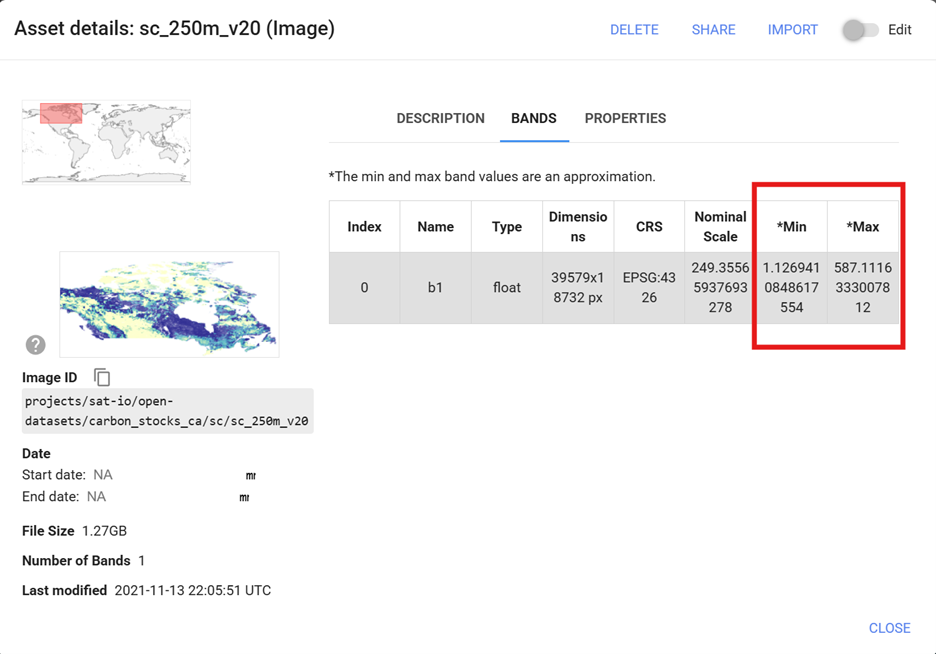Open the PROPERTIES tab
Screen dimensions: 936x654
click(x=625, y=118)
